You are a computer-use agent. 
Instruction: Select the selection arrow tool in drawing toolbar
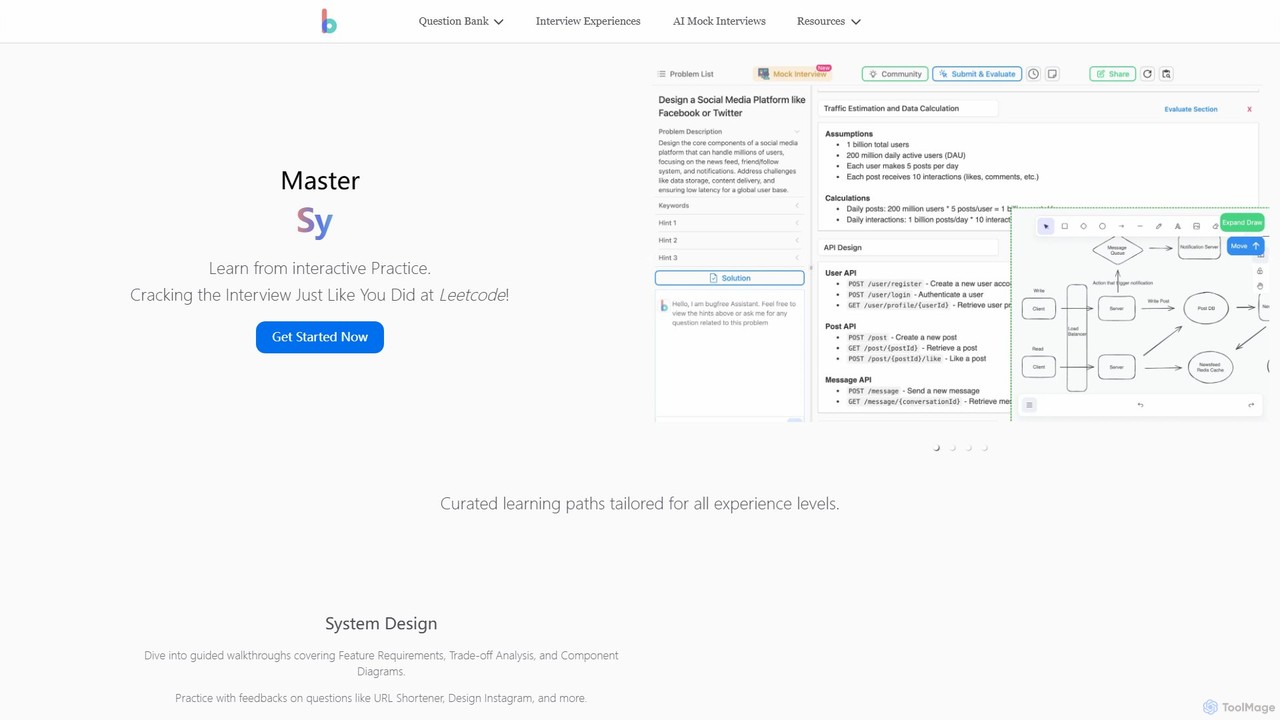click(1046, 226)
